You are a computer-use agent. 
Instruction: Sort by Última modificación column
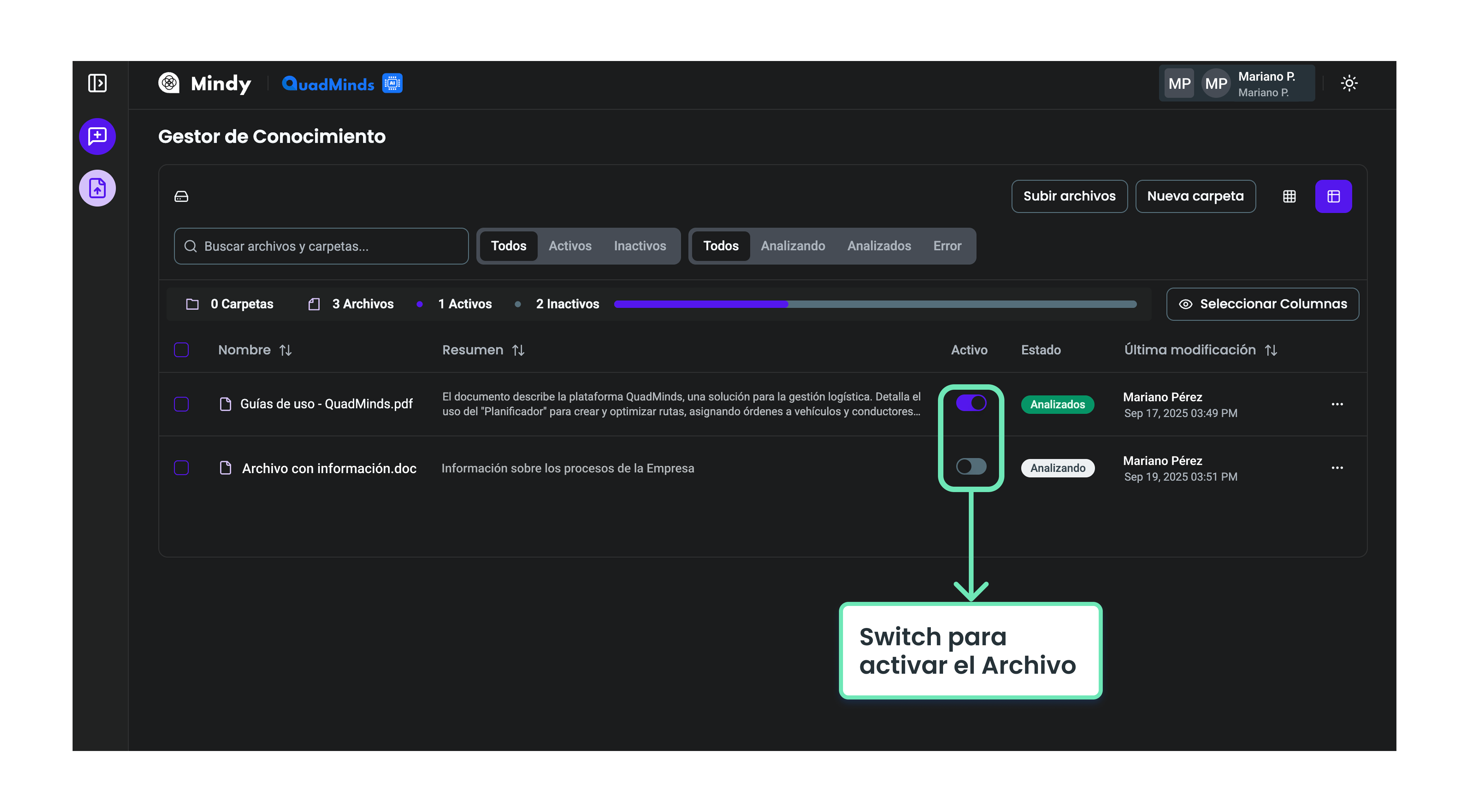click(1270, 350)
